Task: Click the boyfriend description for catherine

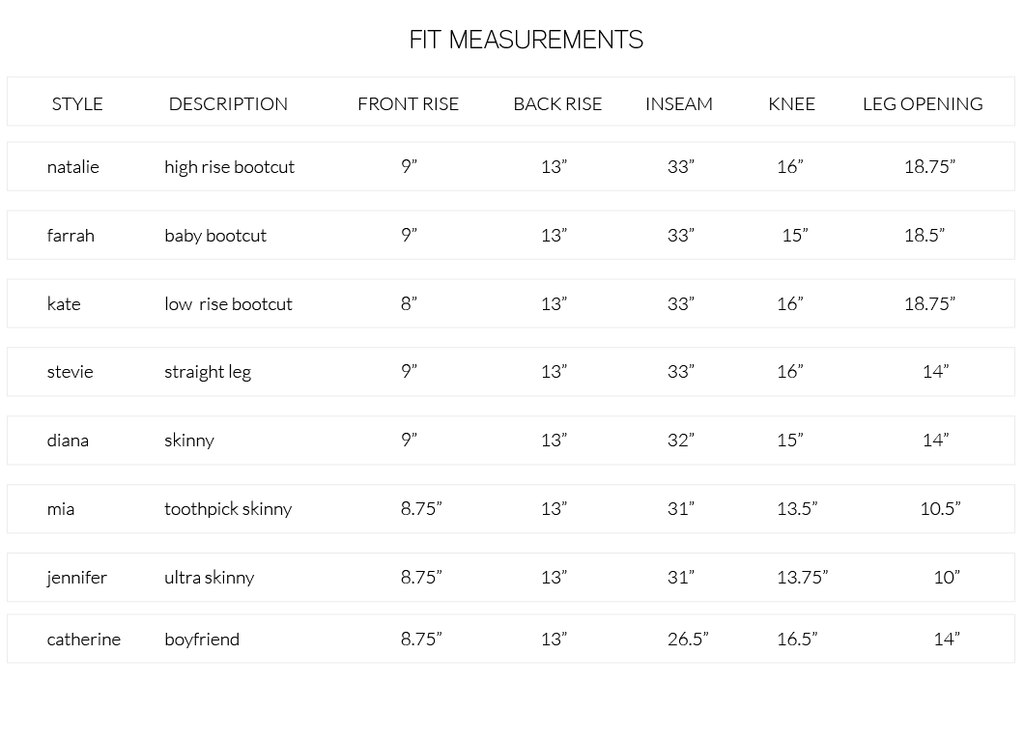Action: [x=202, y=639]
